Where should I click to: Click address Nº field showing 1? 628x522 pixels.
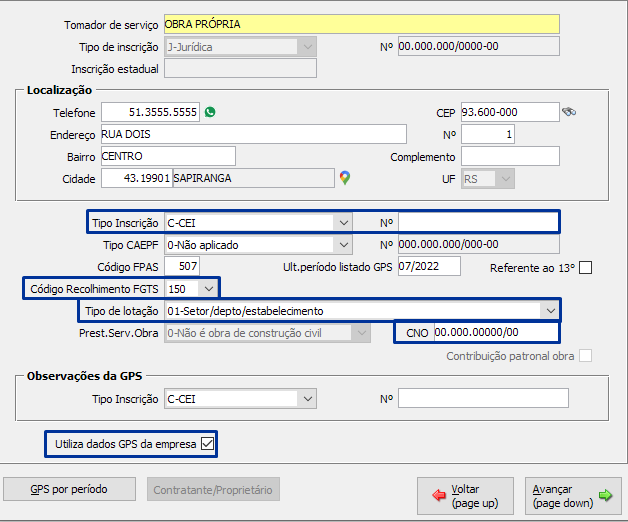[x=488, y=134]
